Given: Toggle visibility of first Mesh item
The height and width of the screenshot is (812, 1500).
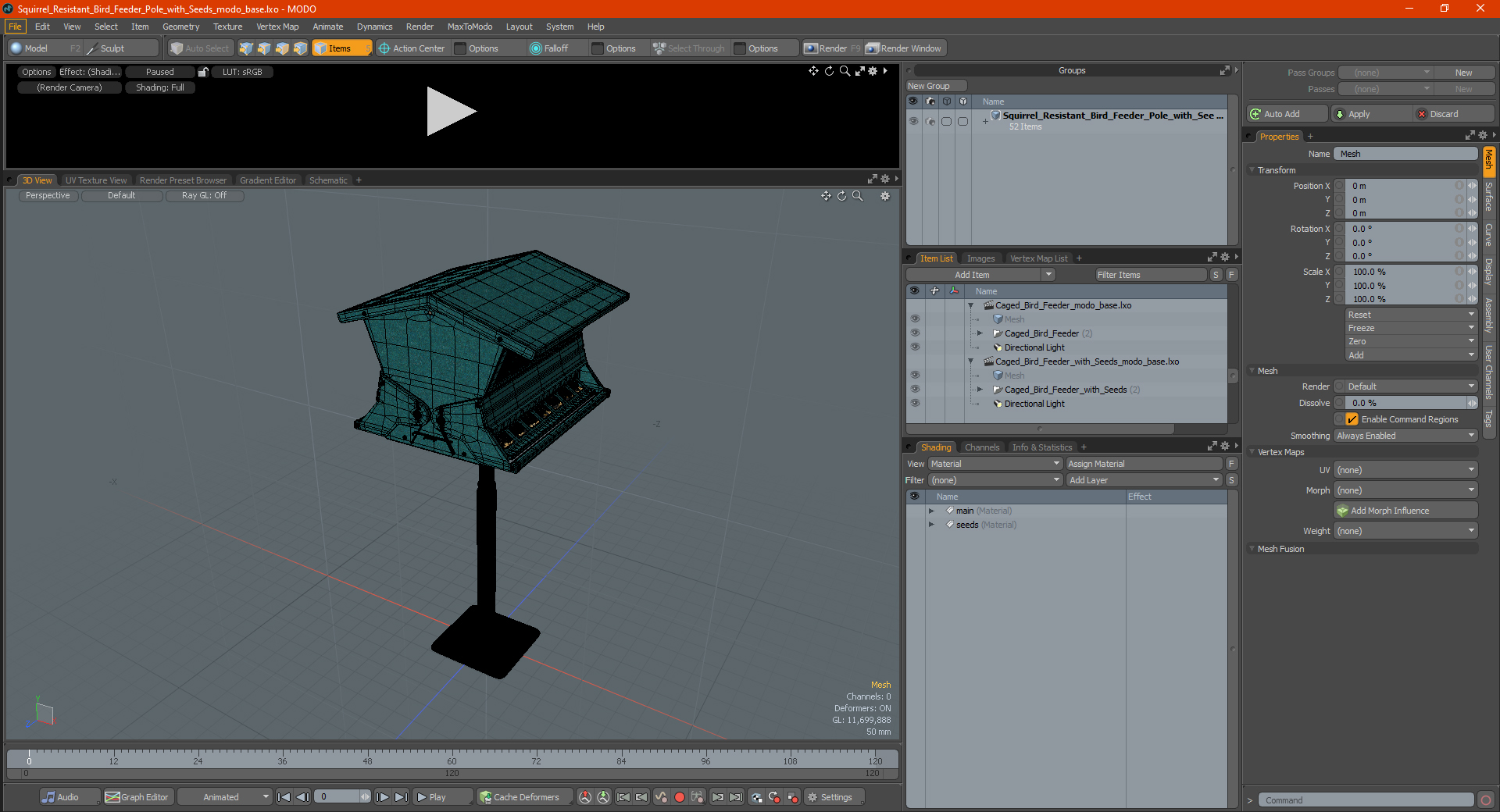Looking at the screenshot, I should pos(914,319).
